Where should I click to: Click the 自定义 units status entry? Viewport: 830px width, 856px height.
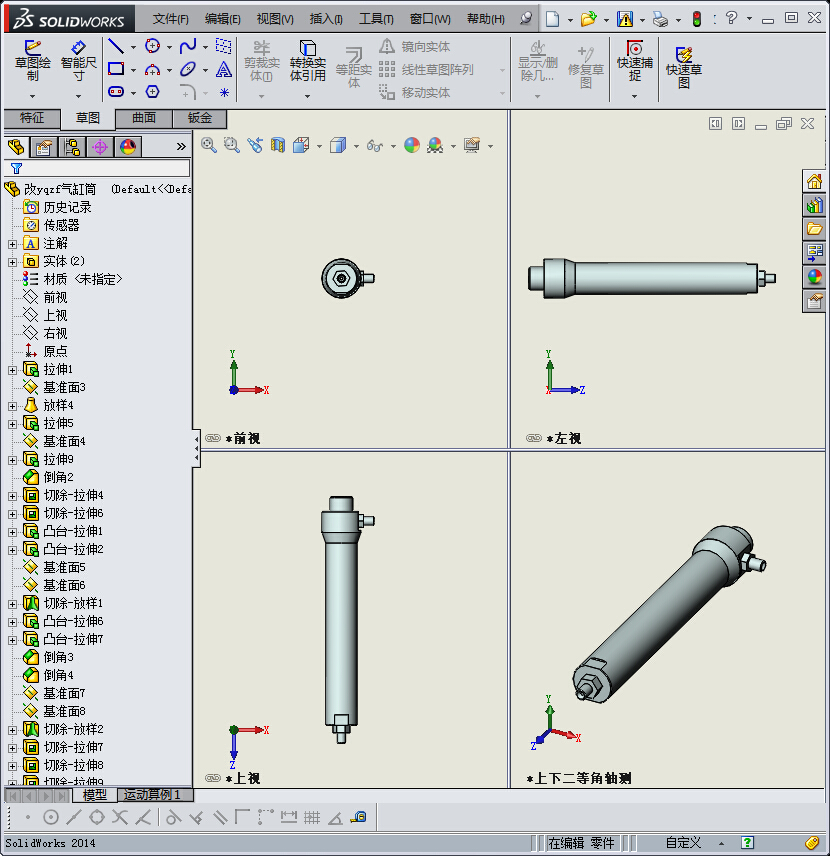coord(683,843)
